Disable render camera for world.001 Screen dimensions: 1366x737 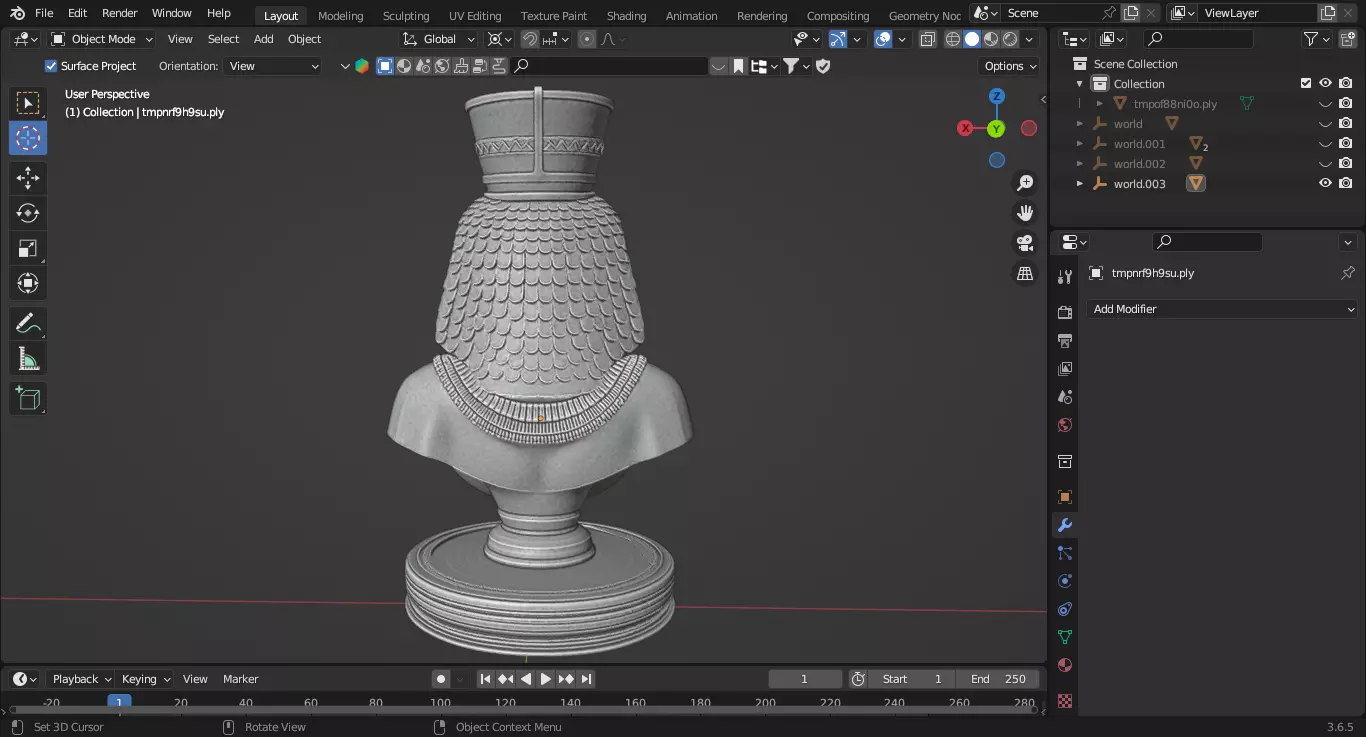coord(1346,144)
